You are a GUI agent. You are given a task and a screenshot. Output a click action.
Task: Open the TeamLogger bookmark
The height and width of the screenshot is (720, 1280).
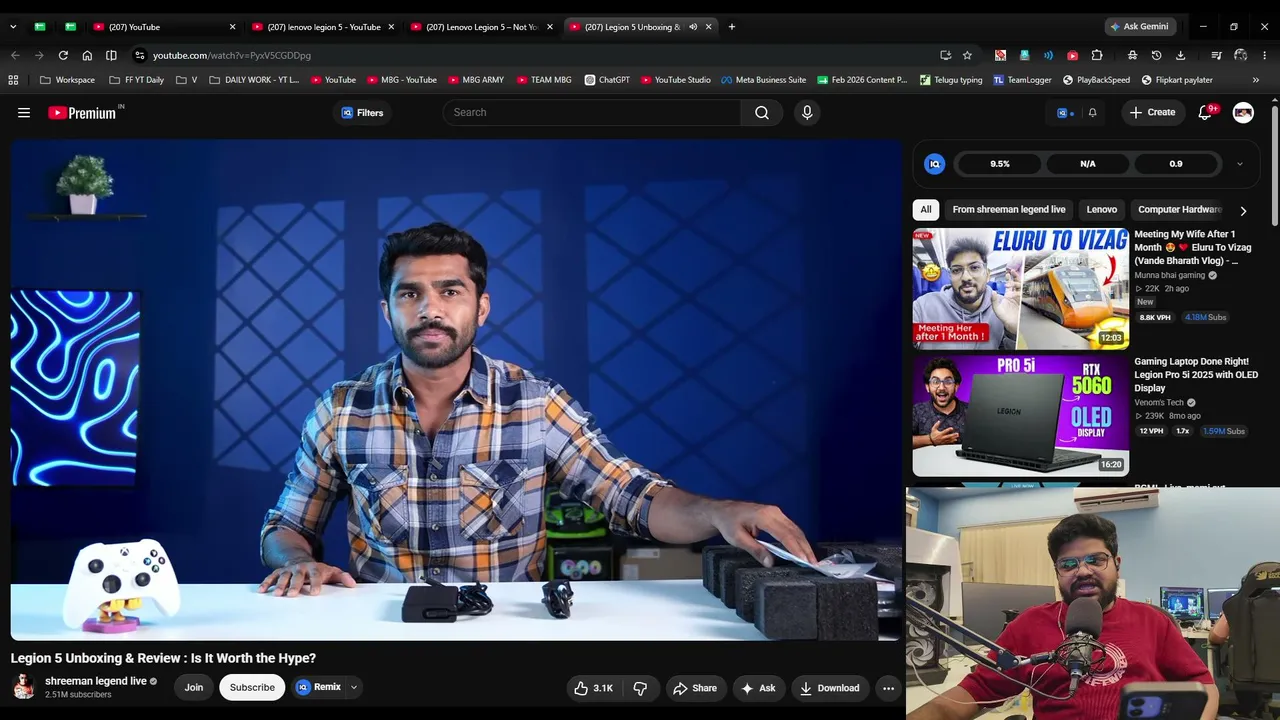[x=1022, y=80]
